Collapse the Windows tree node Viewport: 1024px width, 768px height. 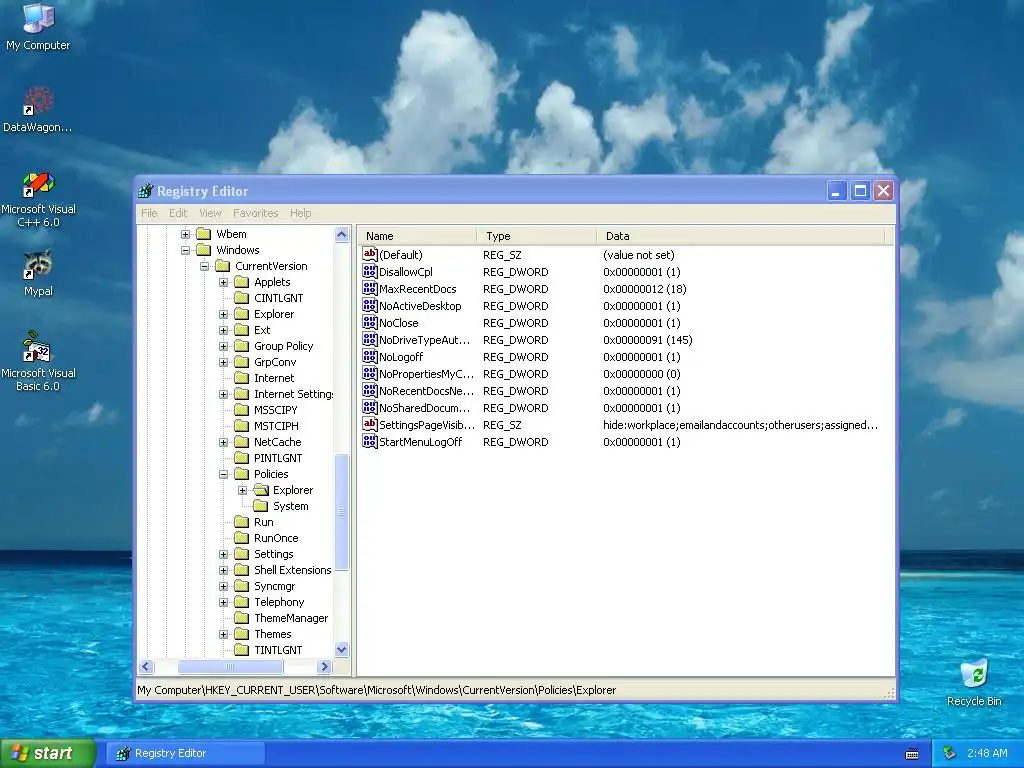point(185,250)
